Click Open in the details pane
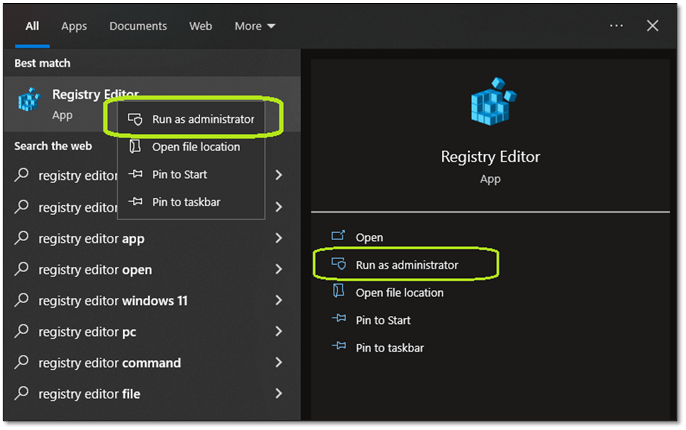 [x=369, y=238]
